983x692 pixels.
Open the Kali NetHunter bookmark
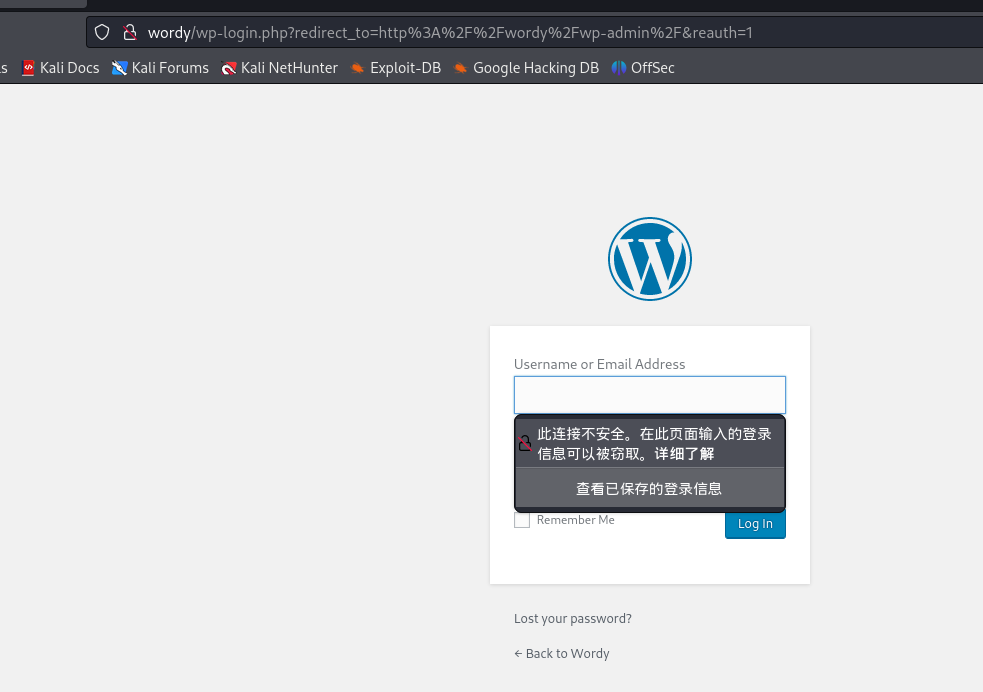(x=280, y=68)
